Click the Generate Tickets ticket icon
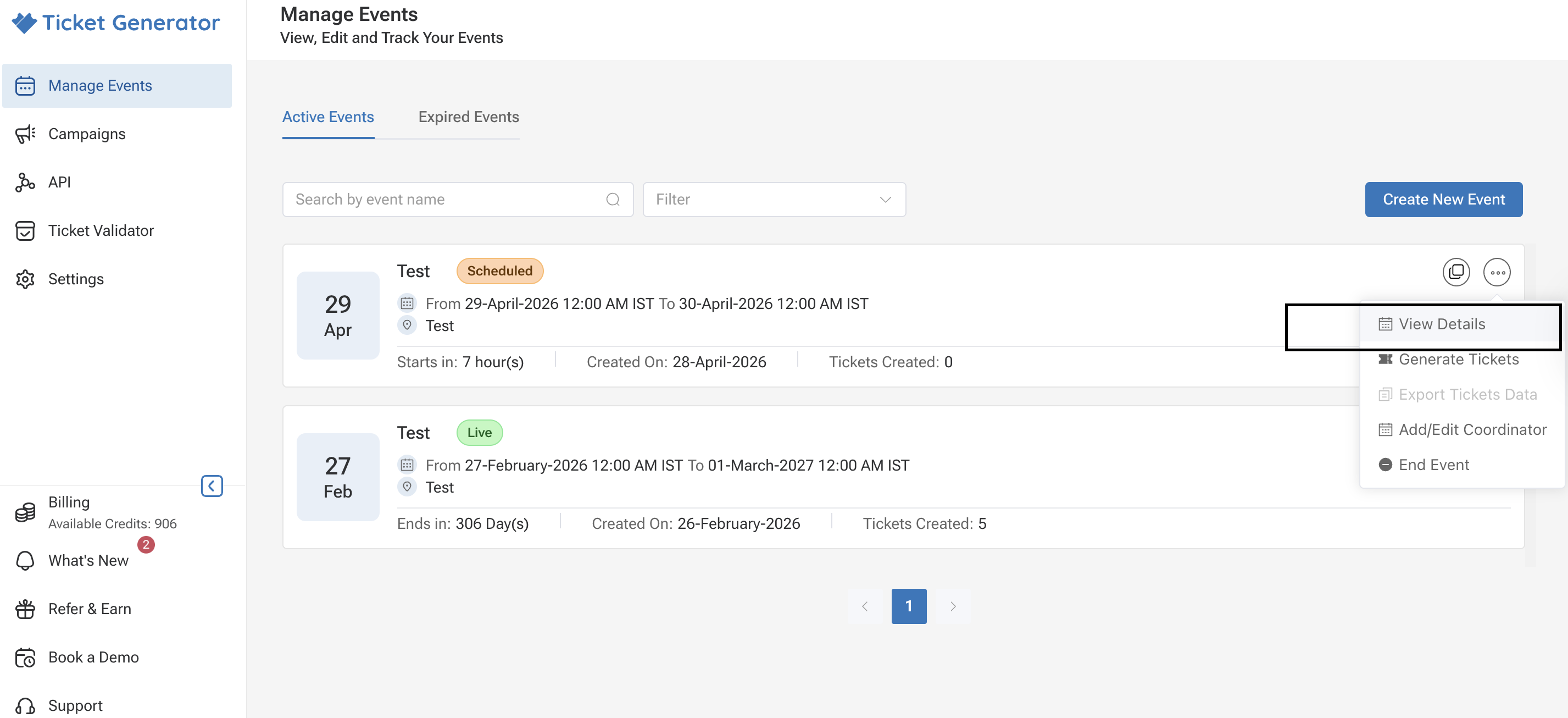1568x718 pixels. click(x=1386, y=360)
